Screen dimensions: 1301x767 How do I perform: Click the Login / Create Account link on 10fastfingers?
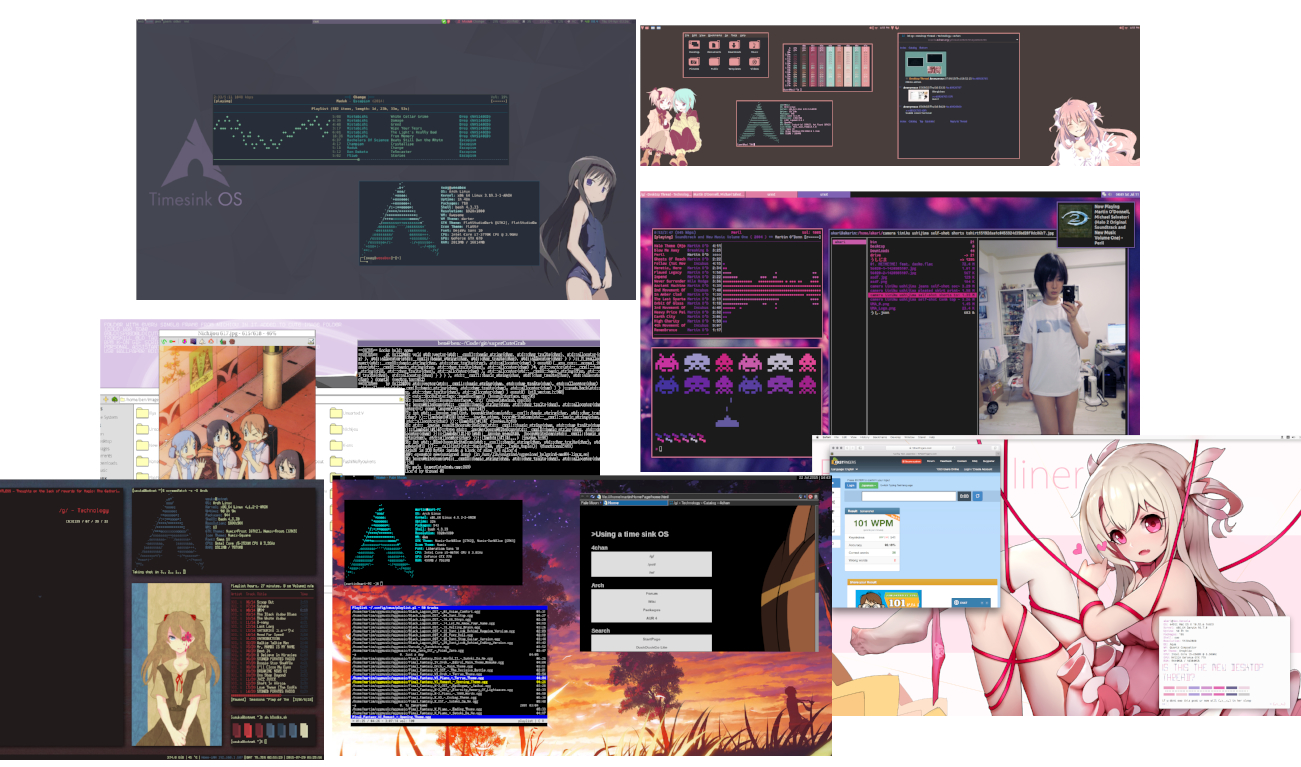pos(978,469)
